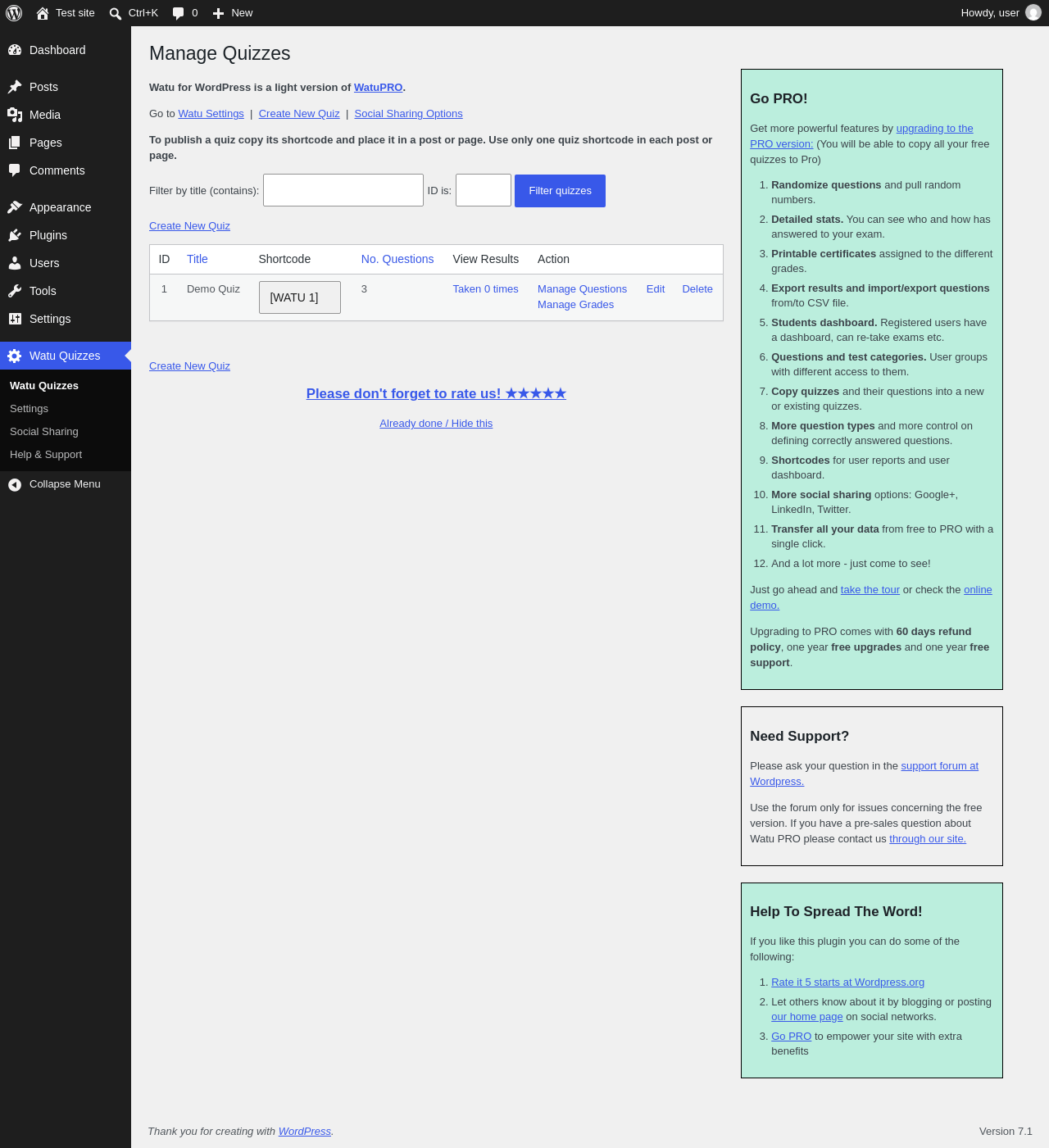Click the WordPress footer link

tap(305, 1132)
